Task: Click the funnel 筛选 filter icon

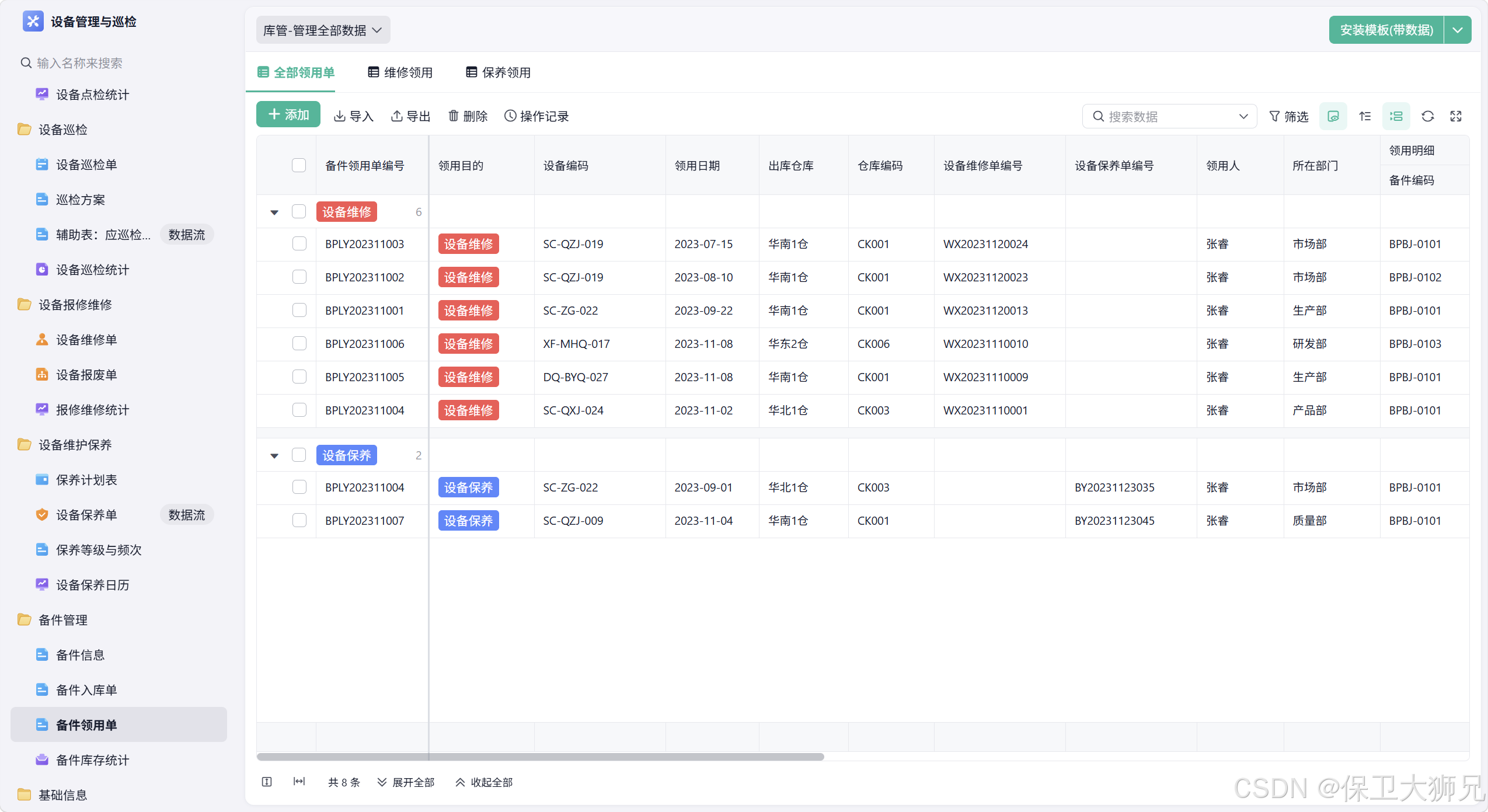Action: (1275, 116)
